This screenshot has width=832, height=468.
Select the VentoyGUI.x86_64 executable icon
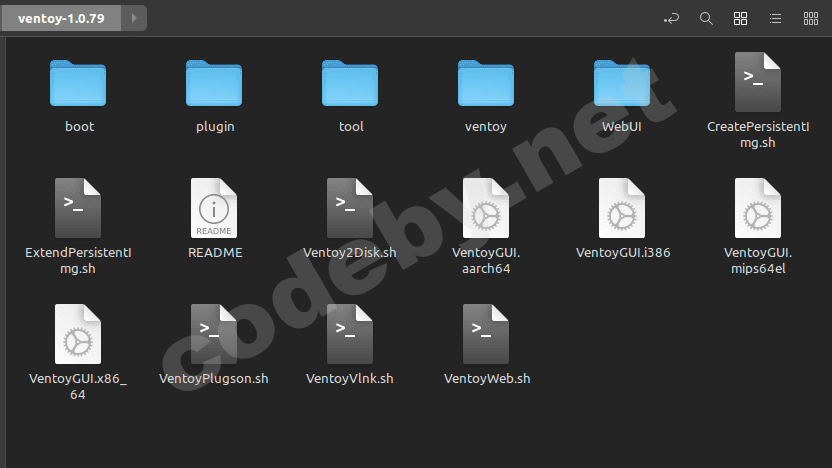78,334
